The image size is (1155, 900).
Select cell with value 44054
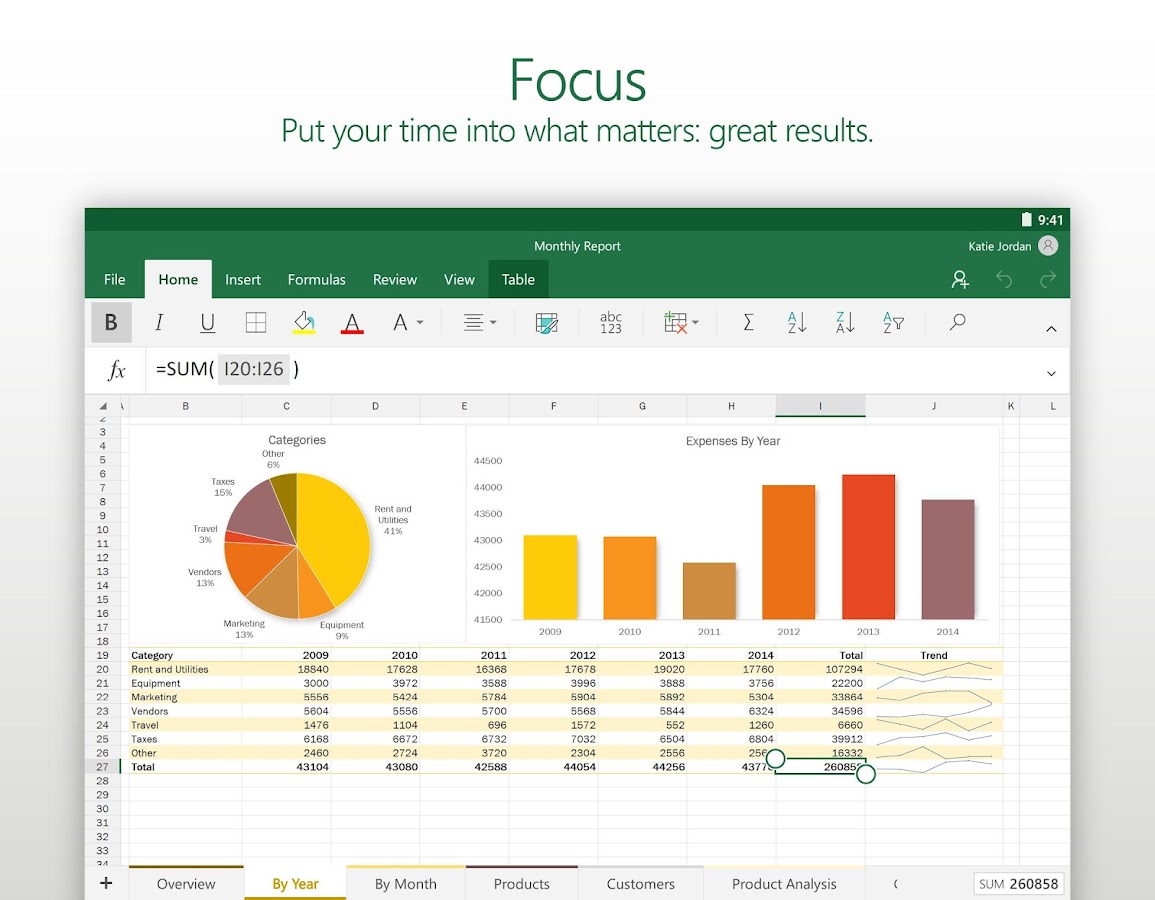(553, 767)
